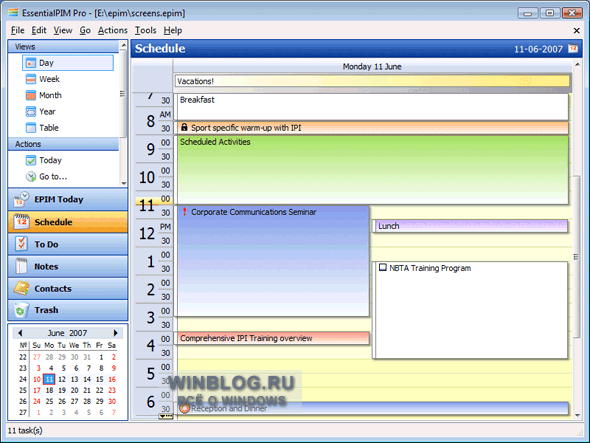Select the Breakfast appointment
Viewport: 590px width, 443px height.
(x=373, y=107)
